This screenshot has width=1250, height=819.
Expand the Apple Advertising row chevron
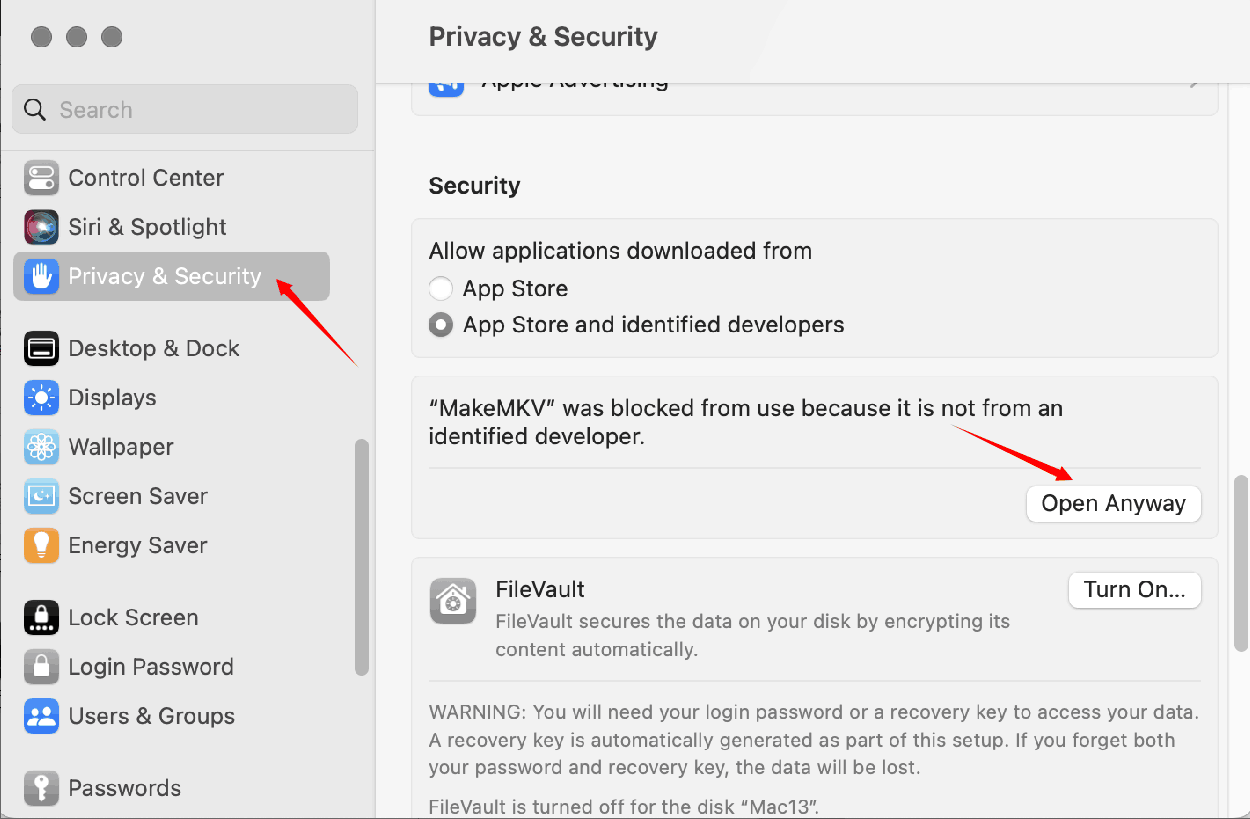coord(1194,84)
